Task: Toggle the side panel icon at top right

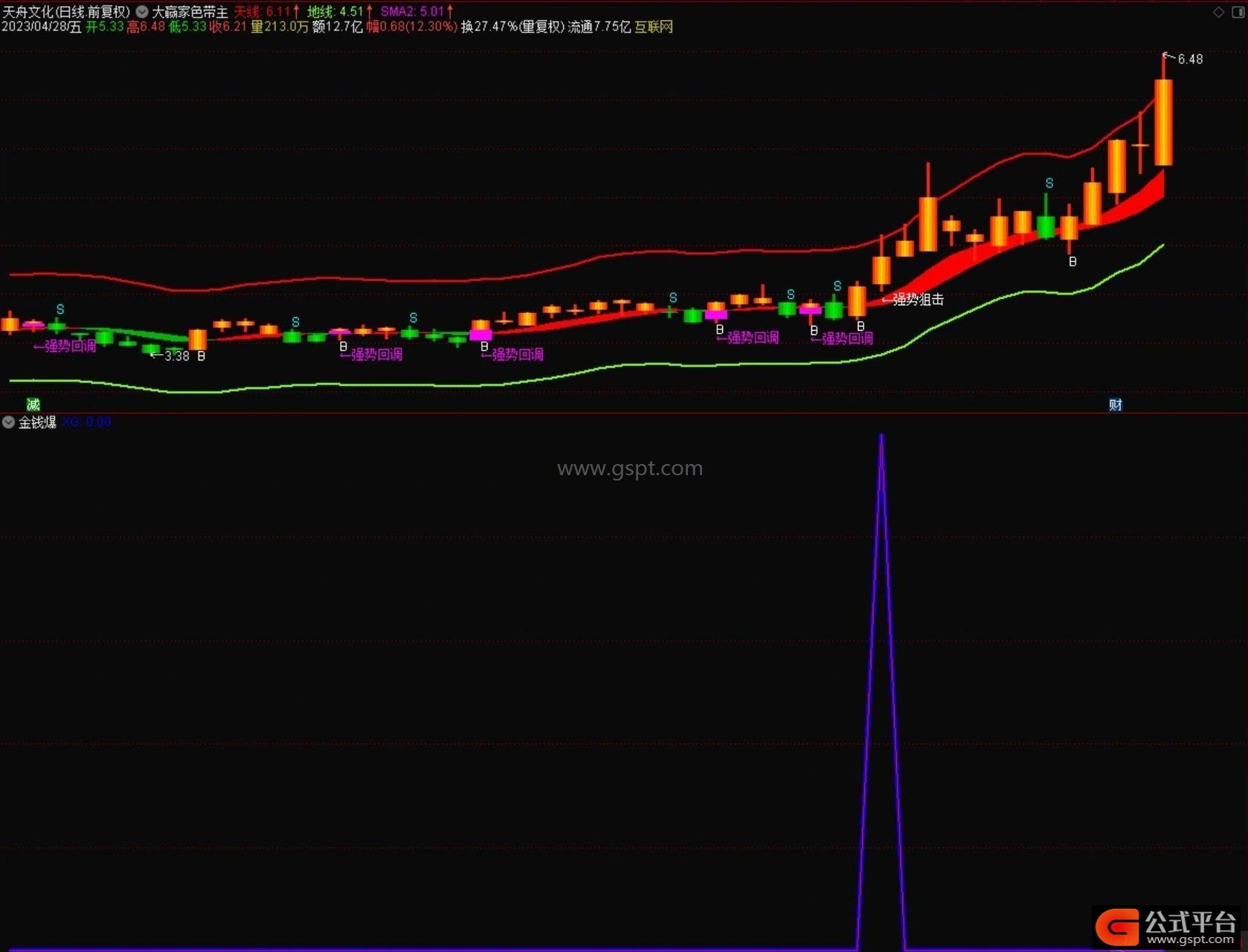Action: click(1238, 12)
